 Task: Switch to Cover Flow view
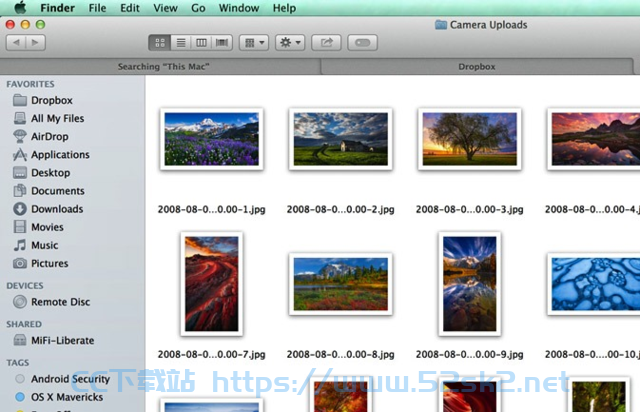pyautogui.click(x=222, y=42)
